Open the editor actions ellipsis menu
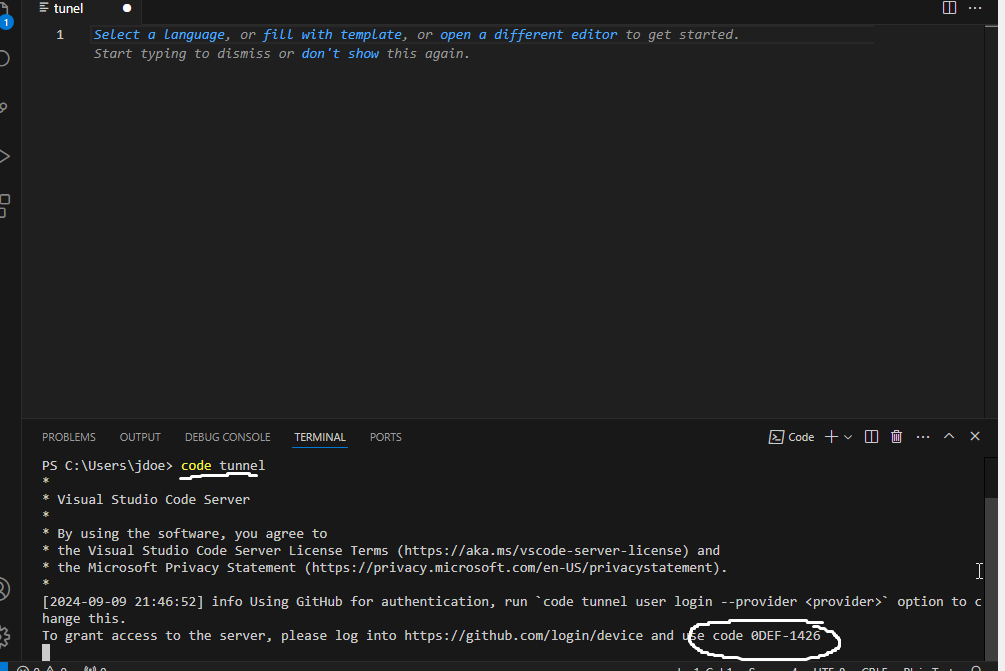Screen dimensions: 1005x671 [975, 8]
